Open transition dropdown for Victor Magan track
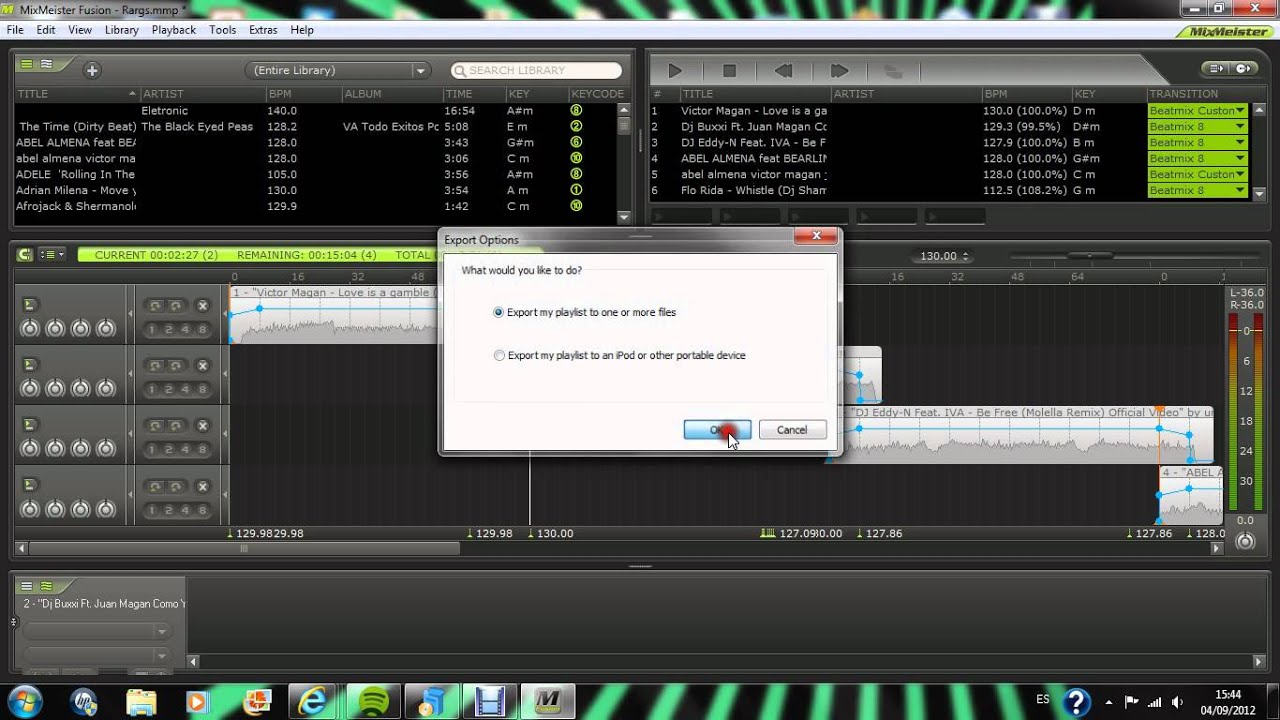1280x720 pixels. click(1240, 111)
